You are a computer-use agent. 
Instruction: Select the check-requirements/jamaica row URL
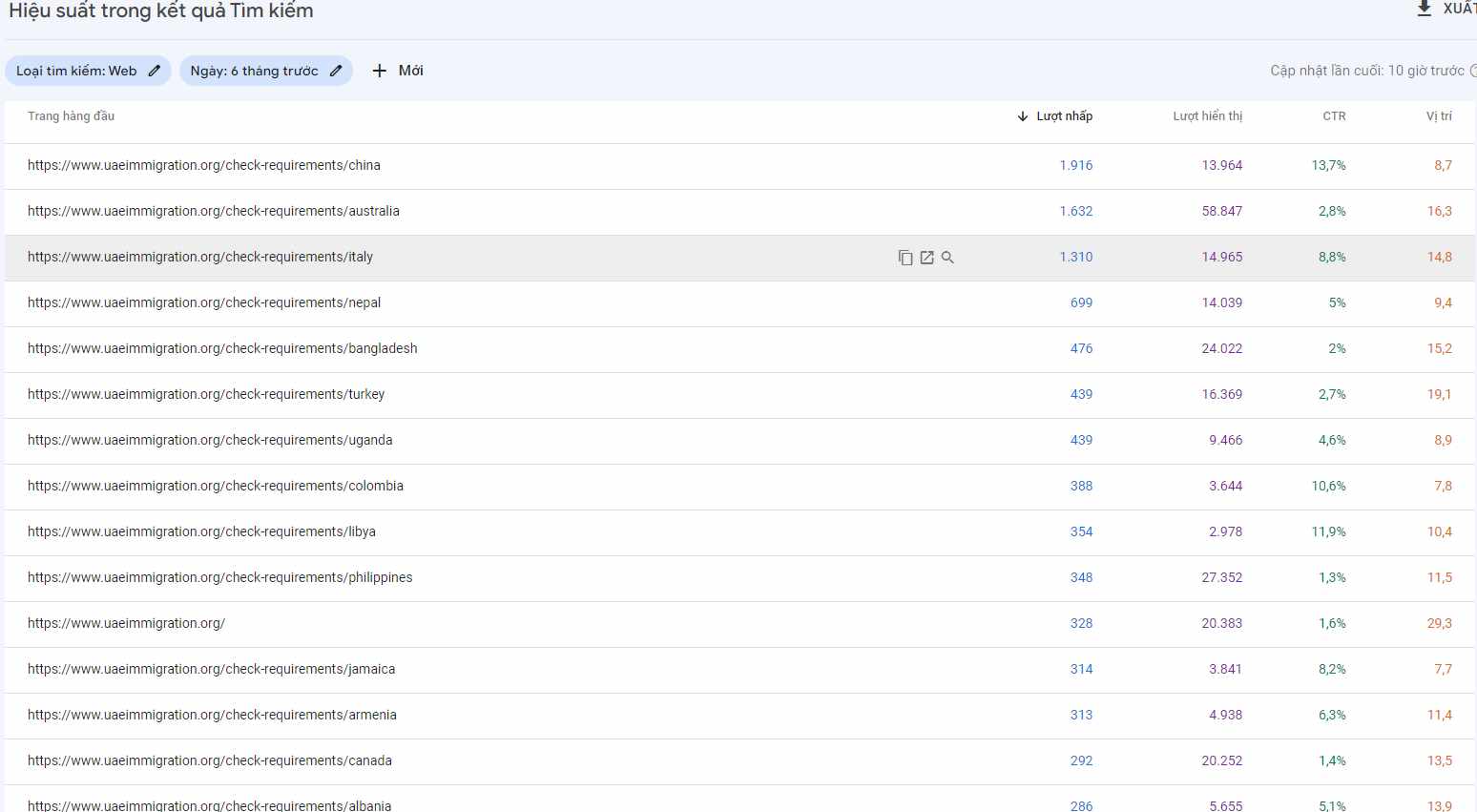pyautogui.click(x=211, y=669)
